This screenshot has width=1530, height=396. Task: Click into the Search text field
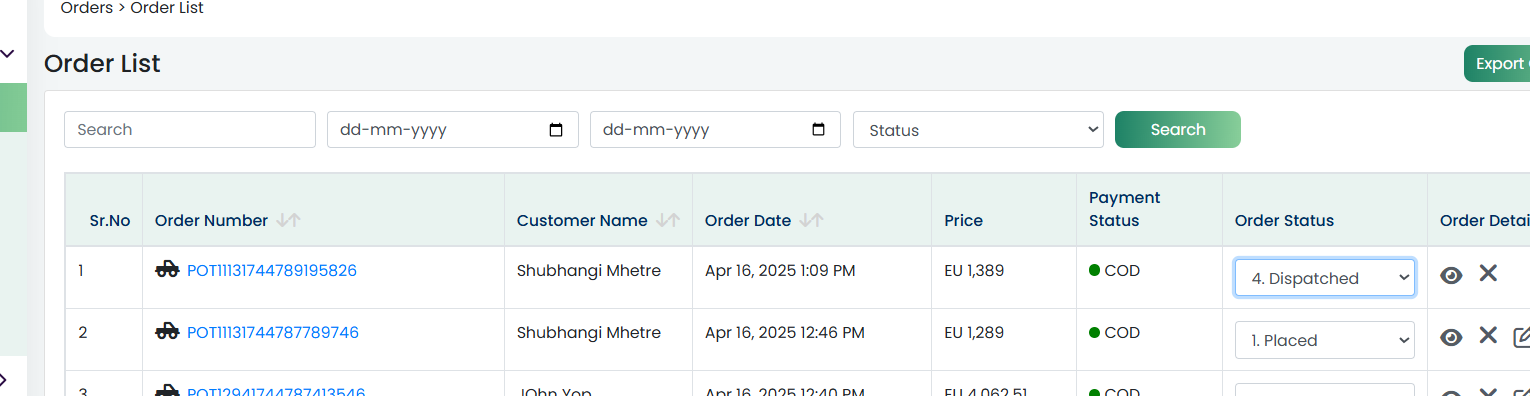click(x=190, y=130)
